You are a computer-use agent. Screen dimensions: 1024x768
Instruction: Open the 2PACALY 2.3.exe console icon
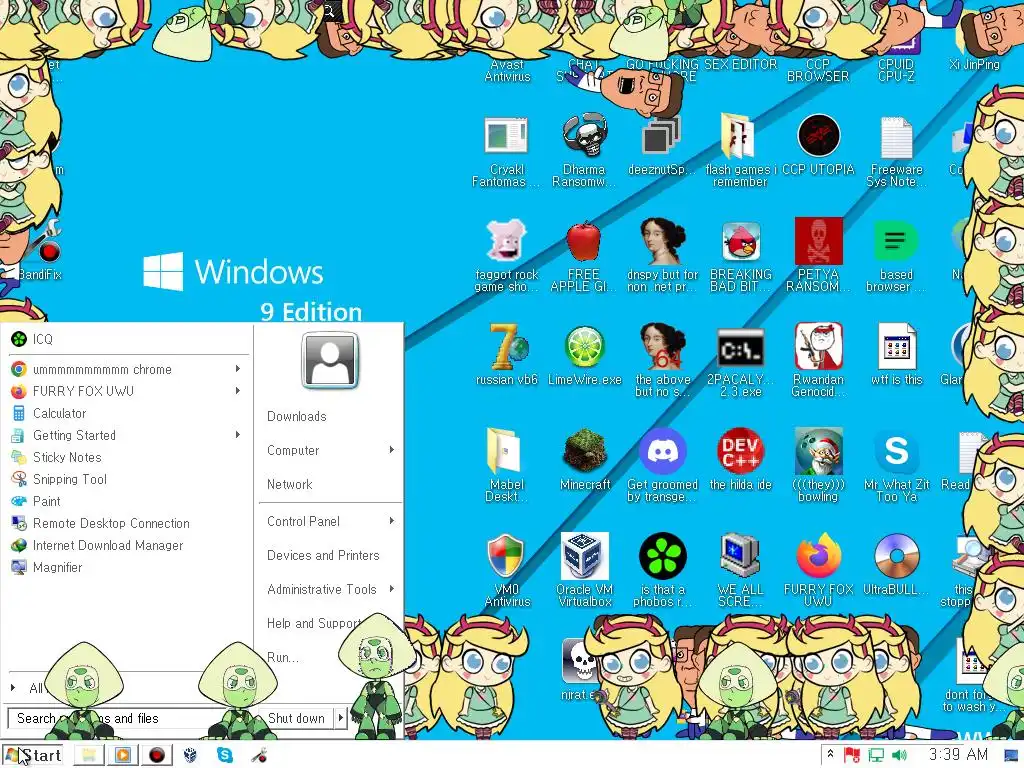pos(741,347)
